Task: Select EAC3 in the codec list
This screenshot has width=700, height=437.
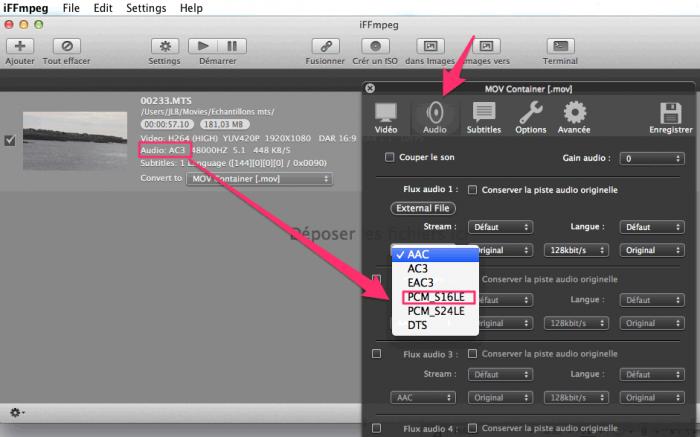Action: coord(435,283)
